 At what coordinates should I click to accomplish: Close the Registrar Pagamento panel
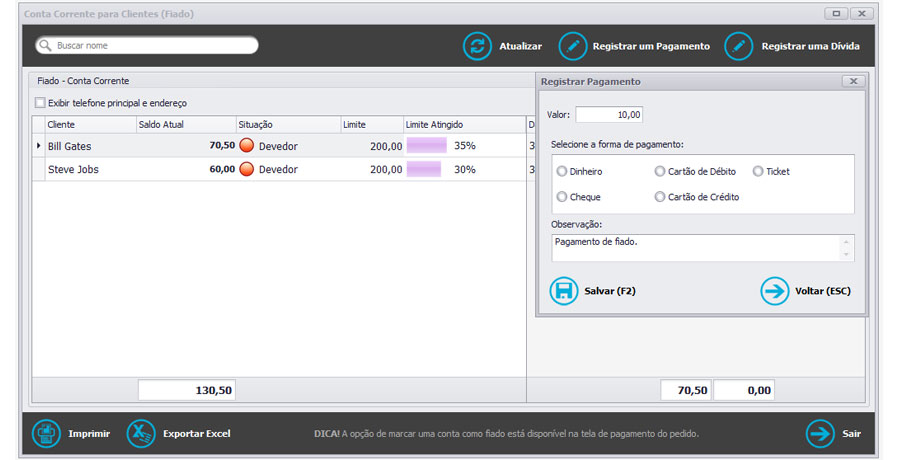(x=853, y=81)
